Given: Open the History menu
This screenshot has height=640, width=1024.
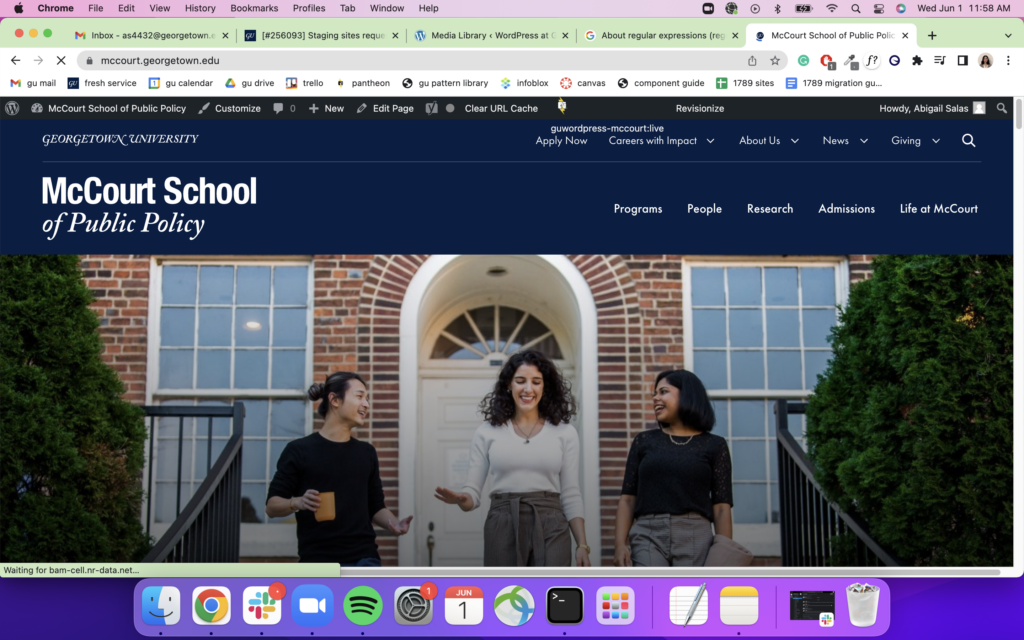Looking at the screenshot, I should click(200, 8).
